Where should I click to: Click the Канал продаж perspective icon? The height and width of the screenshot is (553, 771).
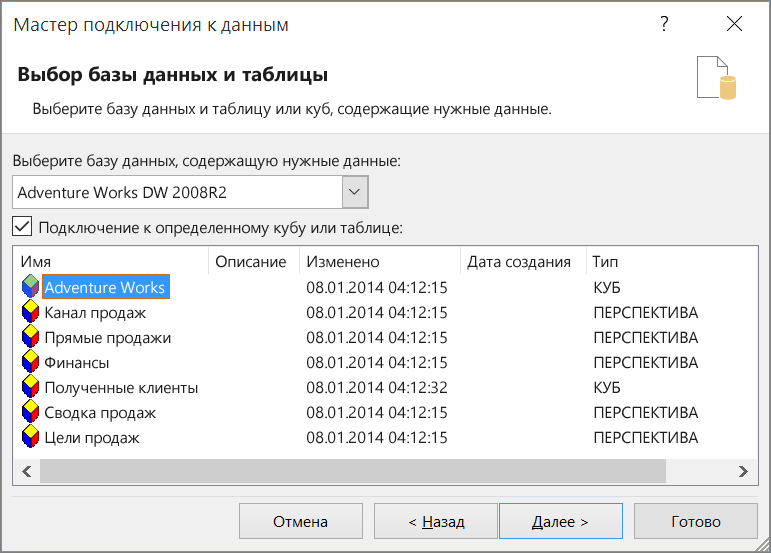pyautogui.click(x=30, y=312)
